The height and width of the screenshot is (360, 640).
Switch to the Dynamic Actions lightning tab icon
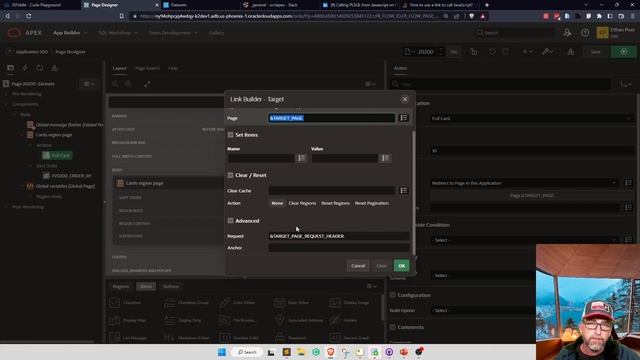25,68
